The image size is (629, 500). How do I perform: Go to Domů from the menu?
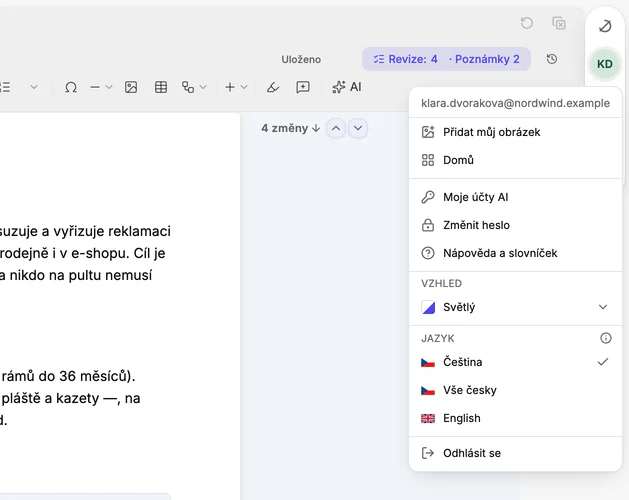[x=515, y=160]
